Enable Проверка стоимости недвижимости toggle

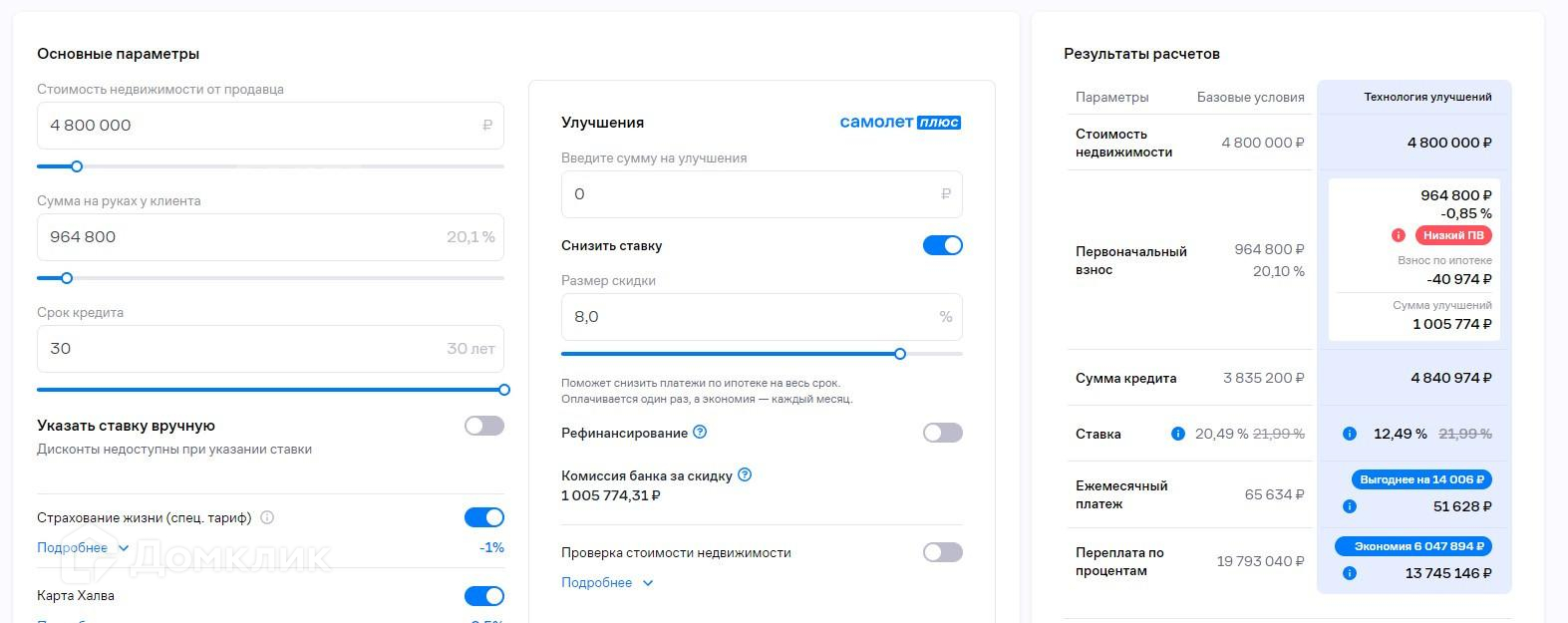(943, 552)
